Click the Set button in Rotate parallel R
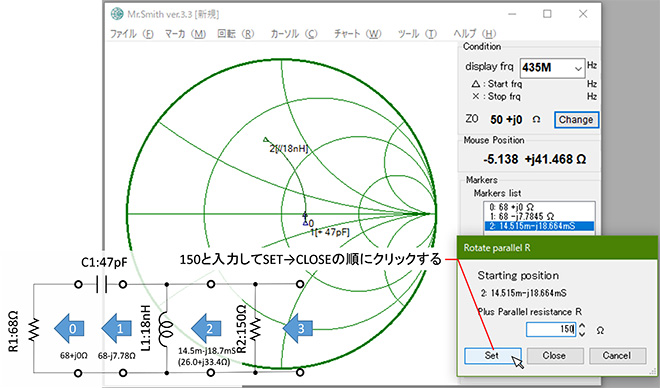The width and height of the screenshot is (660, 388). pos(492,356)
